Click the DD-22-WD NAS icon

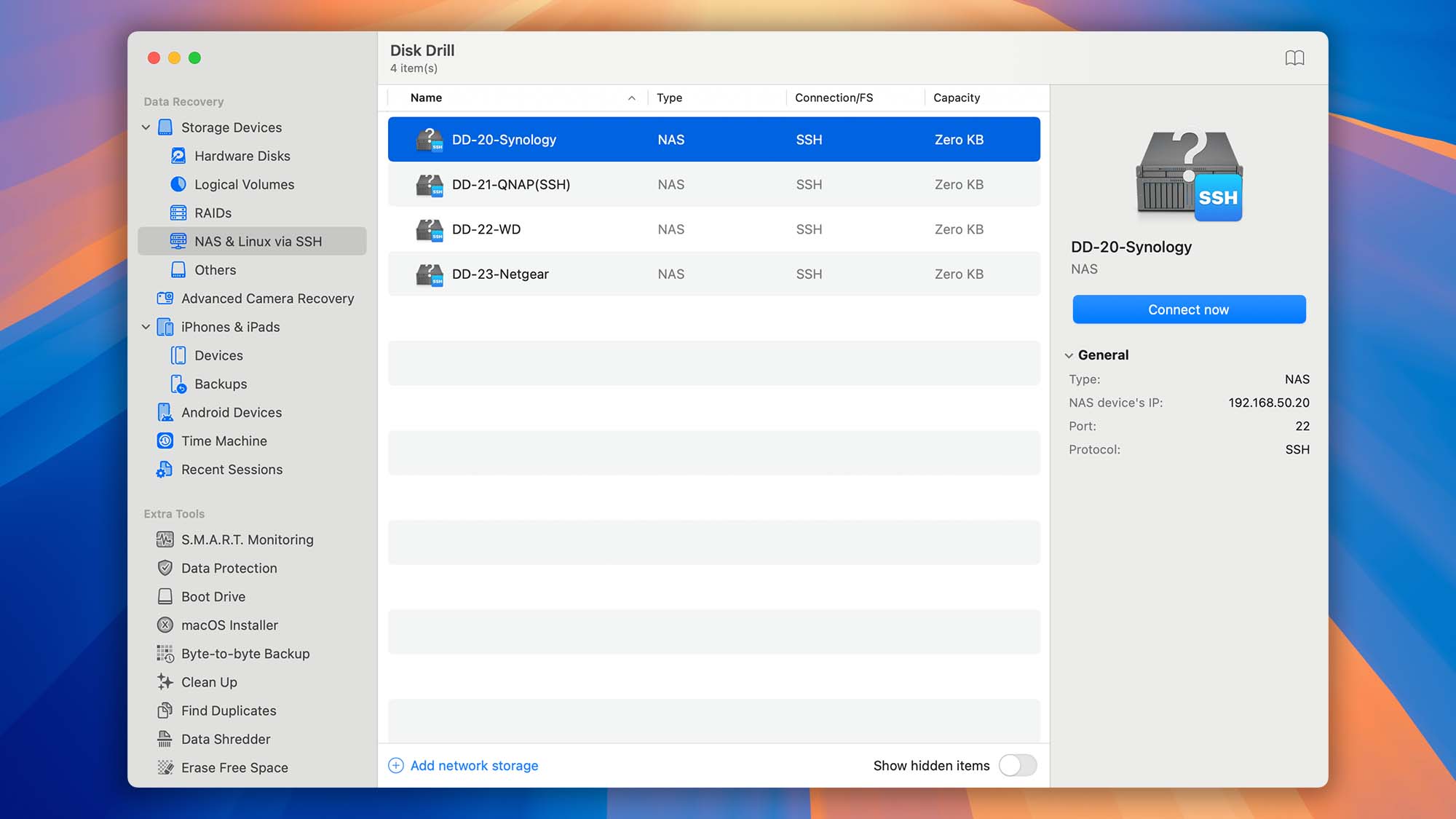pos(430,229)
